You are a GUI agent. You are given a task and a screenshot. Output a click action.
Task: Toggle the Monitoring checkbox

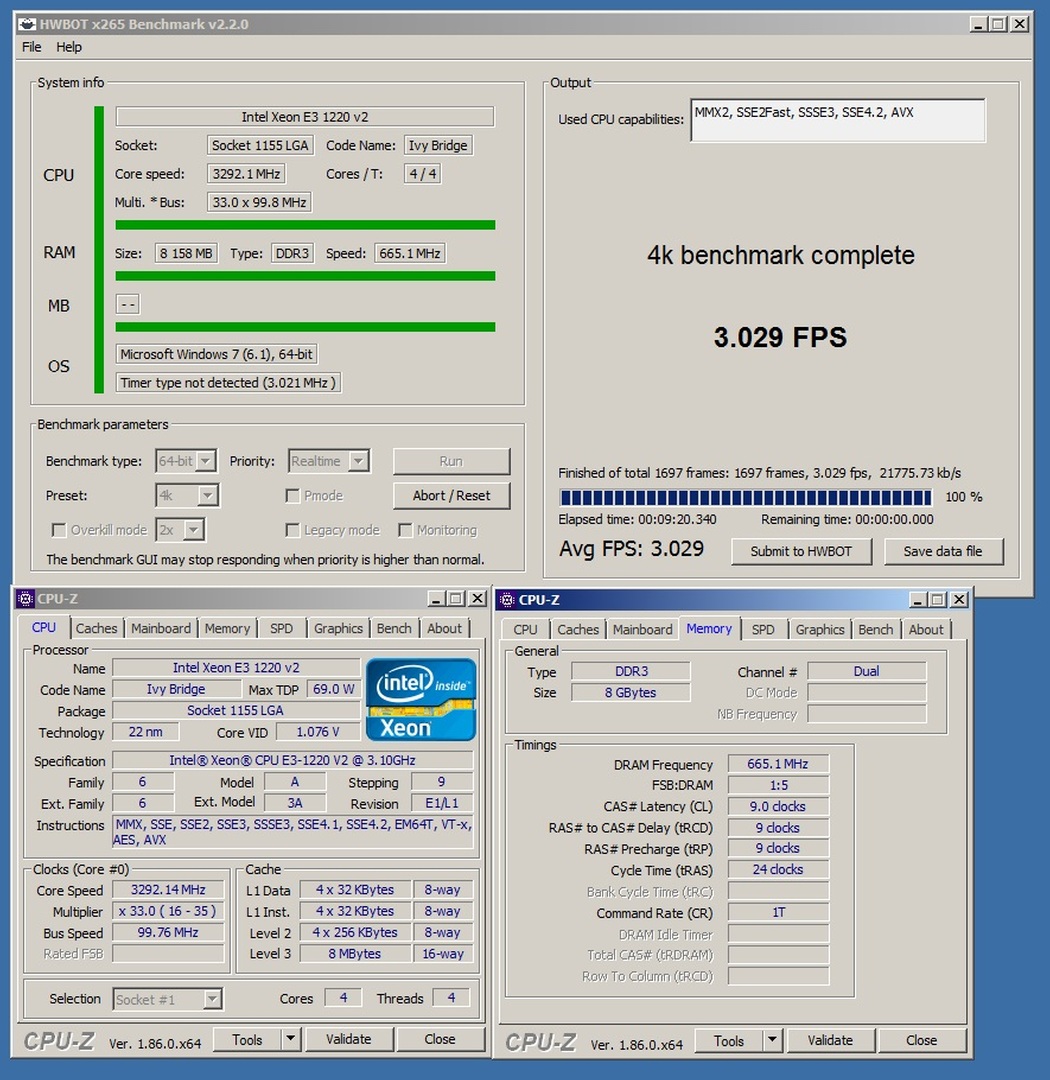tap(405, 530)
